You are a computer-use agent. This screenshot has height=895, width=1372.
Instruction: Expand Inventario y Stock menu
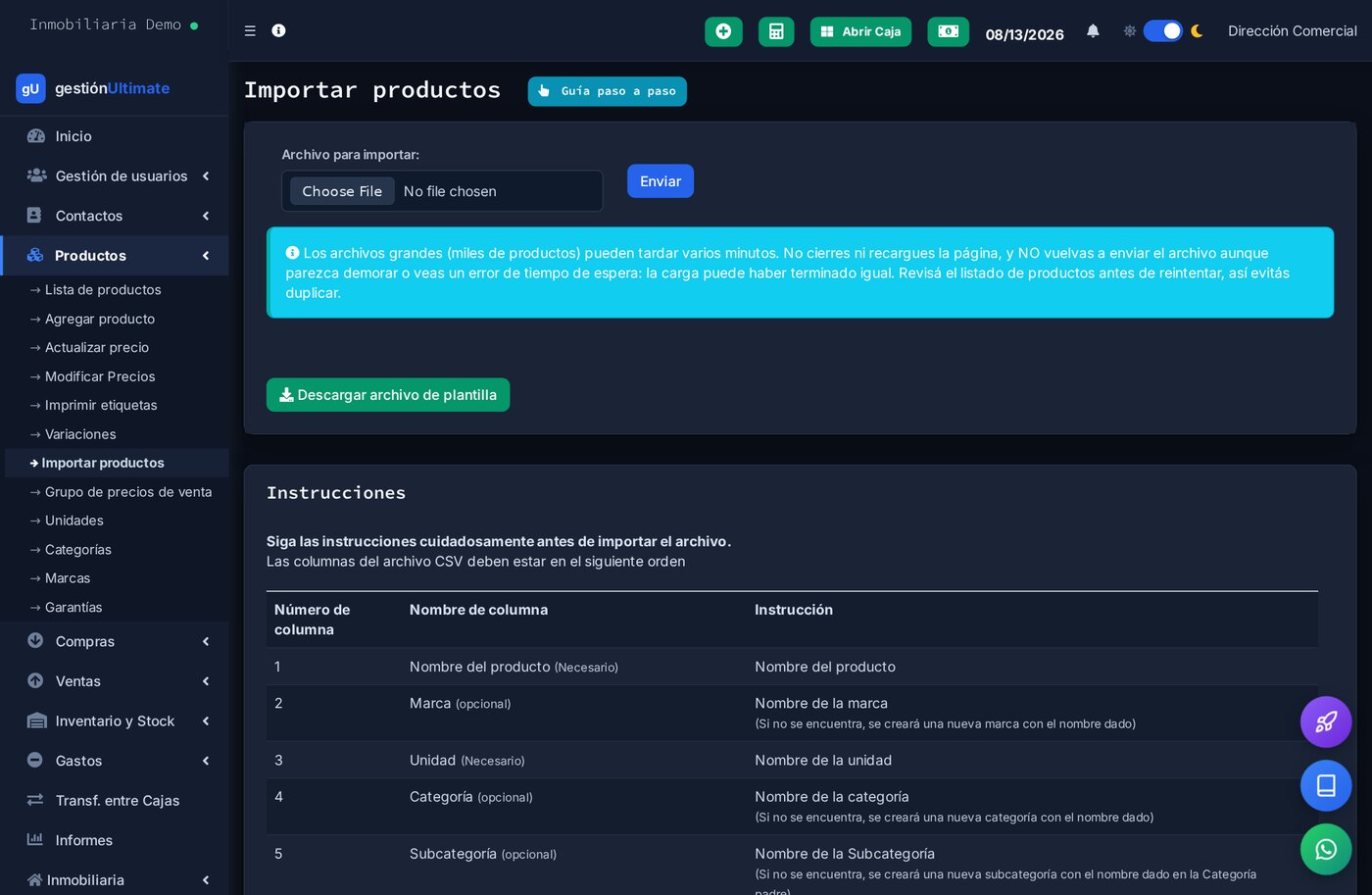click(x=115, y=721)
